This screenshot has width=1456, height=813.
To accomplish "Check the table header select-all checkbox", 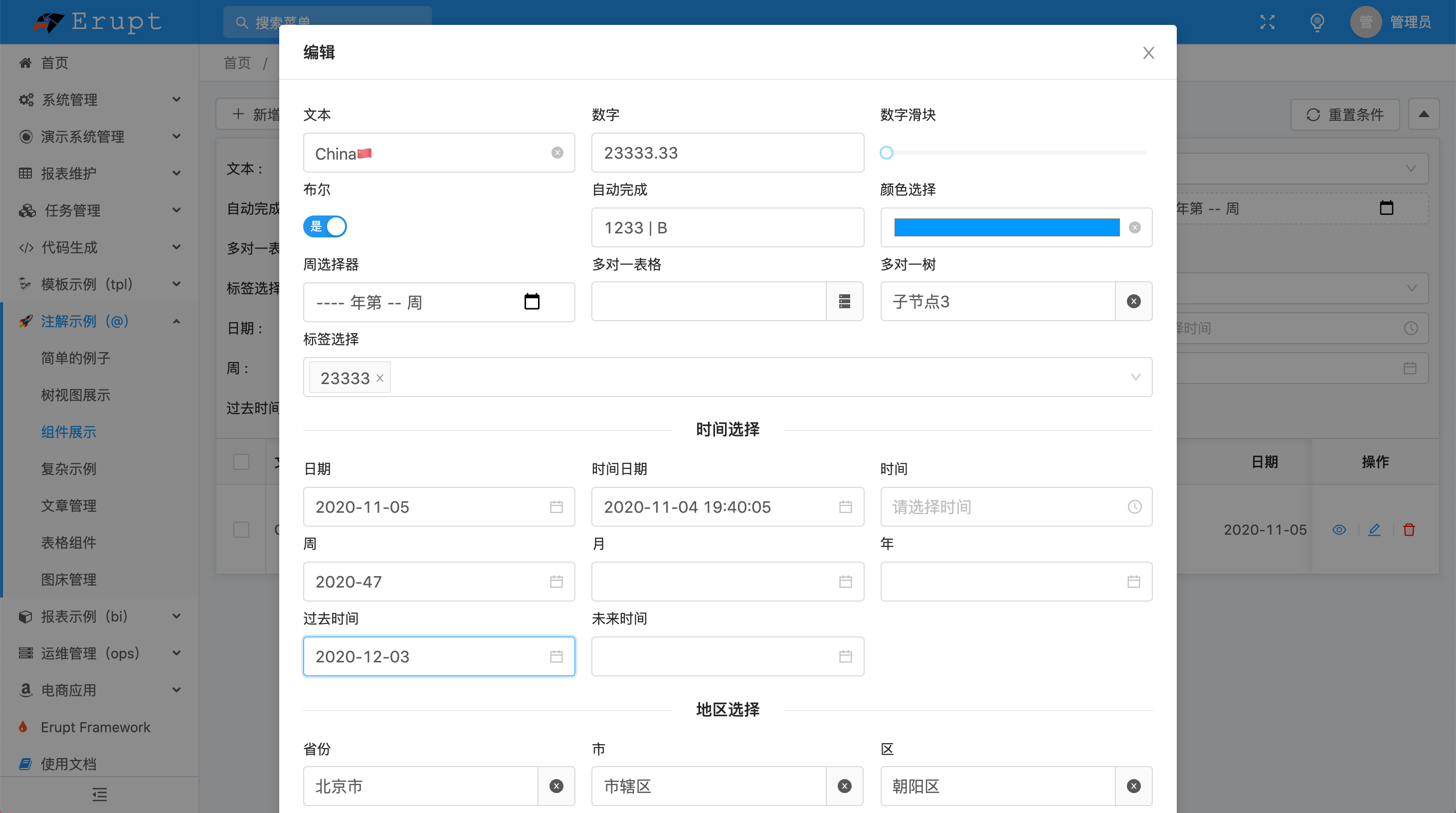I will 241,461.
